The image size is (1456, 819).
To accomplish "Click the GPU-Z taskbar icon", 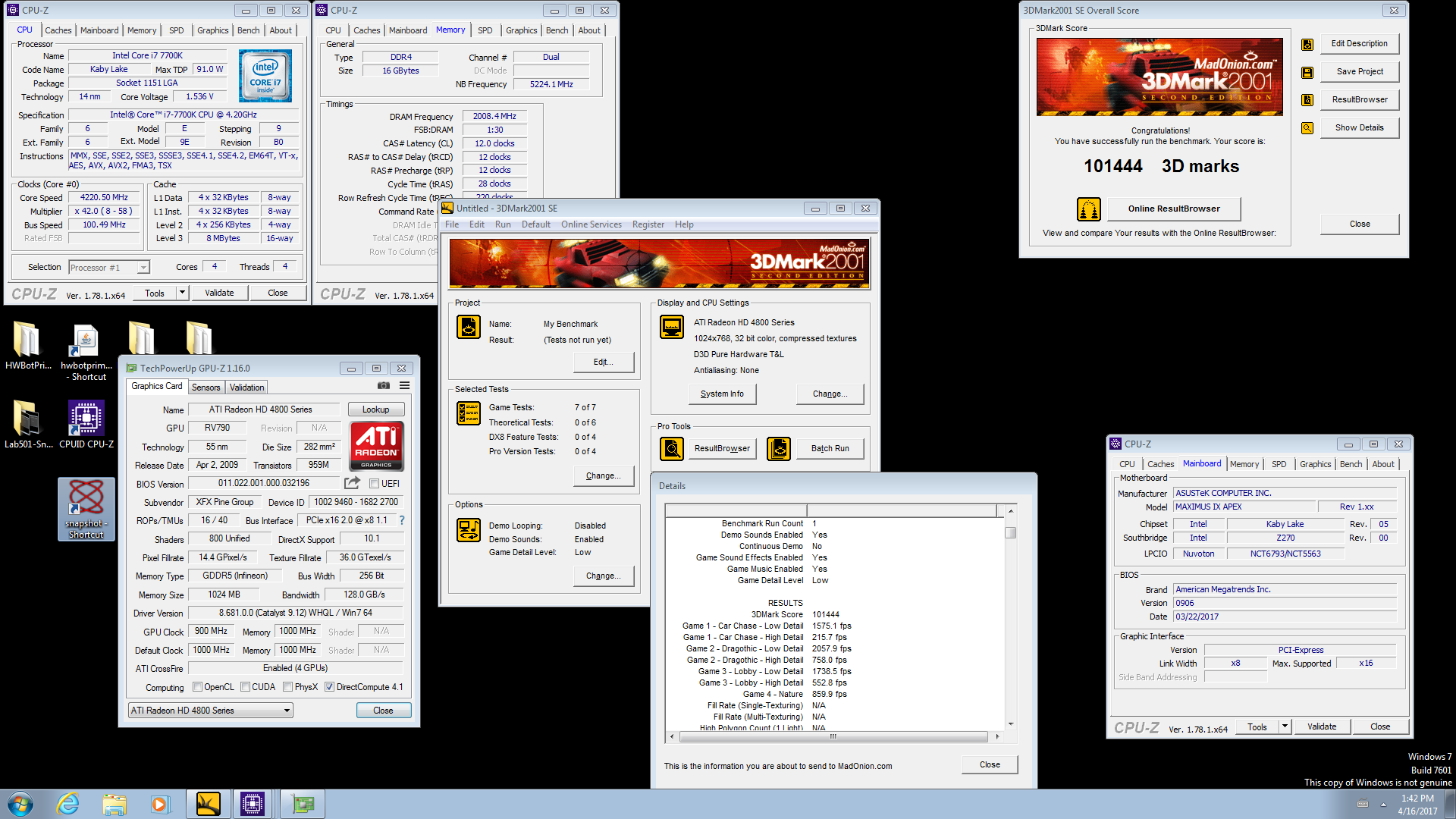I will click(x=303, y=804).
